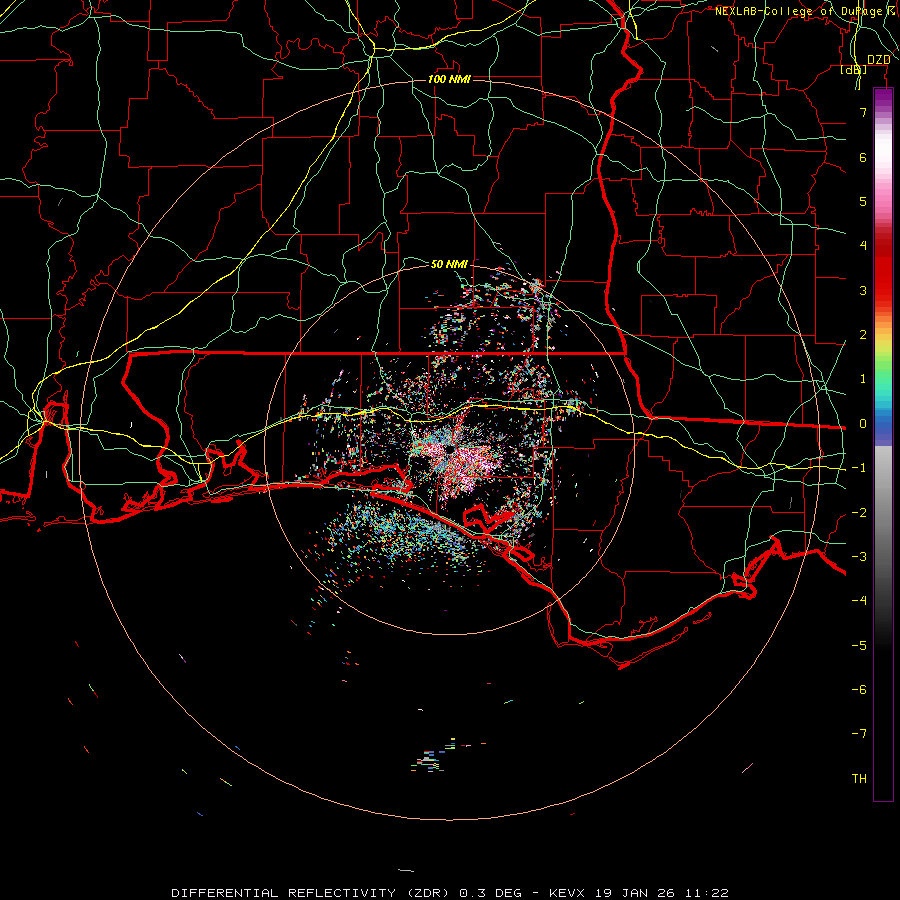The width and height of the screenshot is (900, 900).
Task: Click the "100 NMI" range ring label
Action: pyautogui.click(x=449, y=79)
